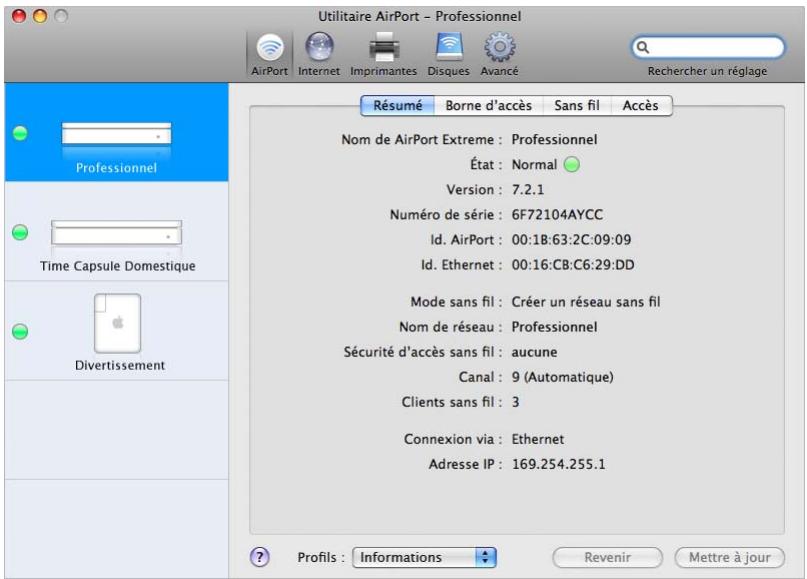The image size is (807, 579).
Task: Click the Canal value 9 (Automatique)
Action: click(563, 377)
